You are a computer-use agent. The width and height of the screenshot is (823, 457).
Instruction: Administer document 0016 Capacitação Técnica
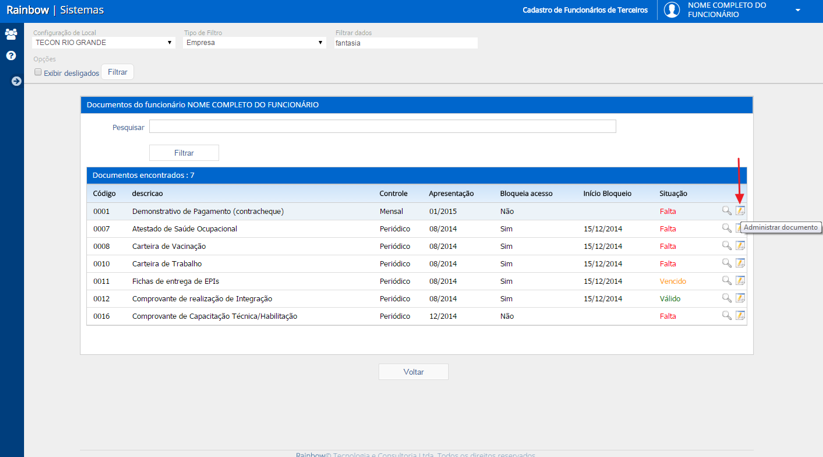[x=740, y=316]
